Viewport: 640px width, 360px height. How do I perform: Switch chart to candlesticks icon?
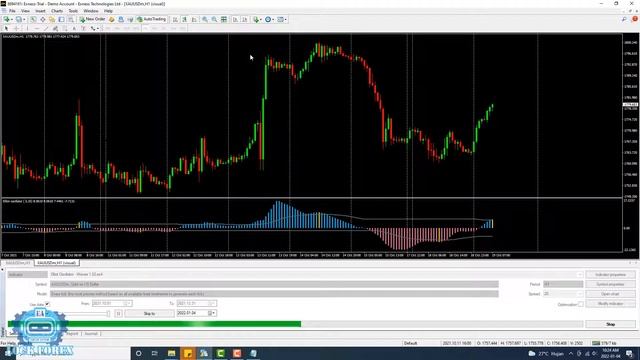click(184, 19)
